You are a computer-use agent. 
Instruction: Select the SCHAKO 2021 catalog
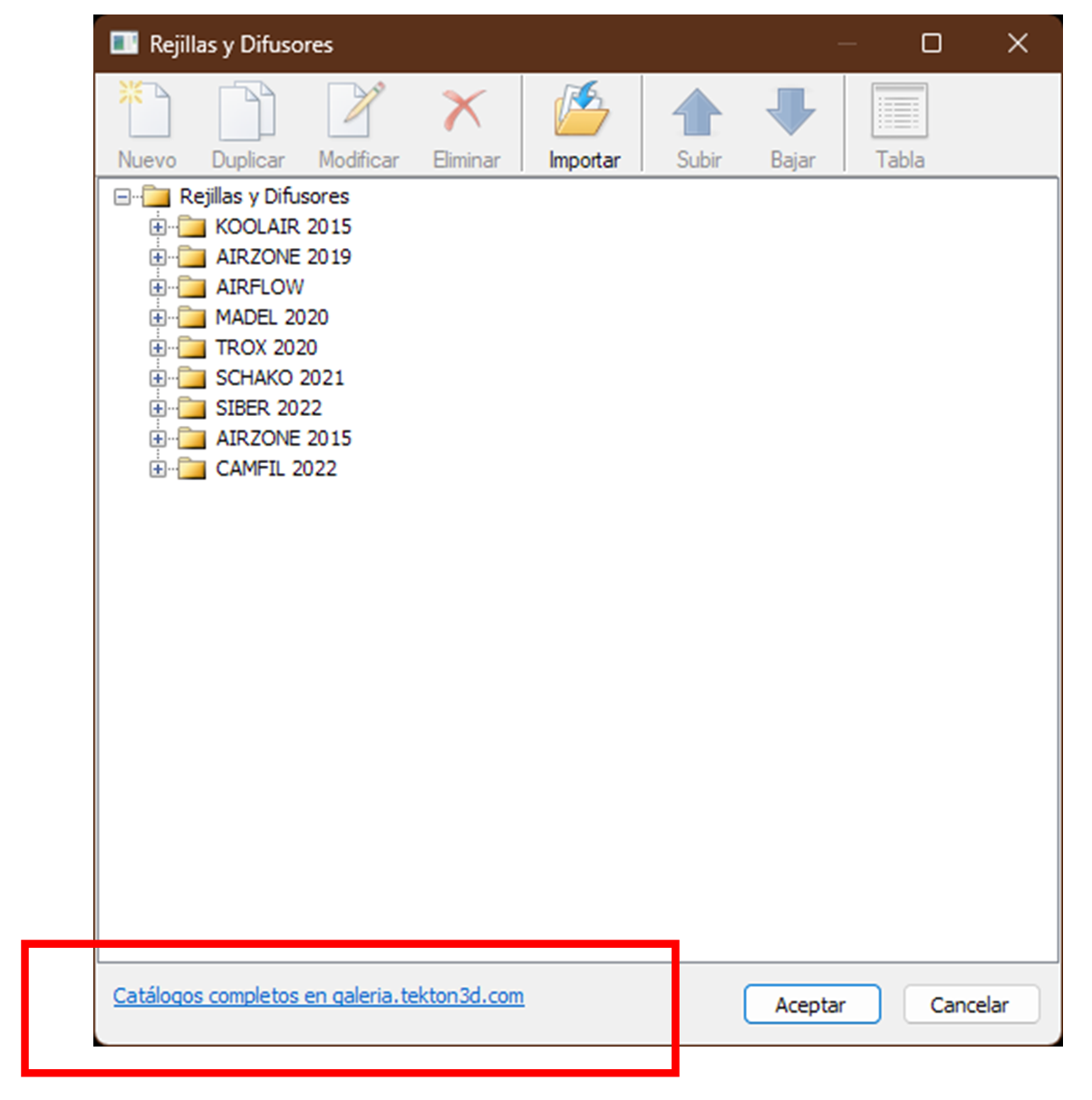pyautogui.click(x=279, y=378)
